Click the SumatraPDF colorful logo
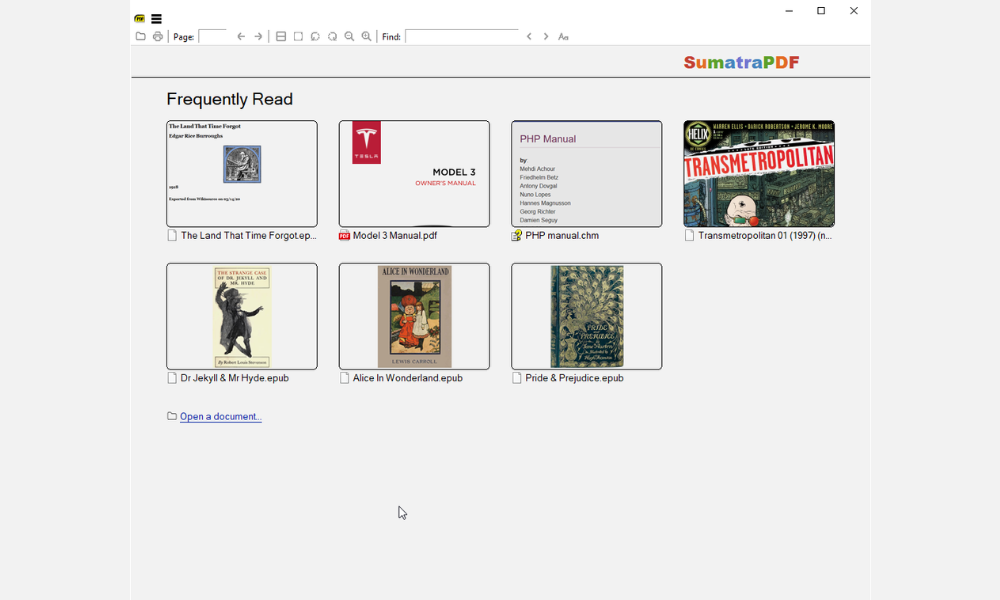This screenshot has width=1000, height=600. click(x=741, y=62)
